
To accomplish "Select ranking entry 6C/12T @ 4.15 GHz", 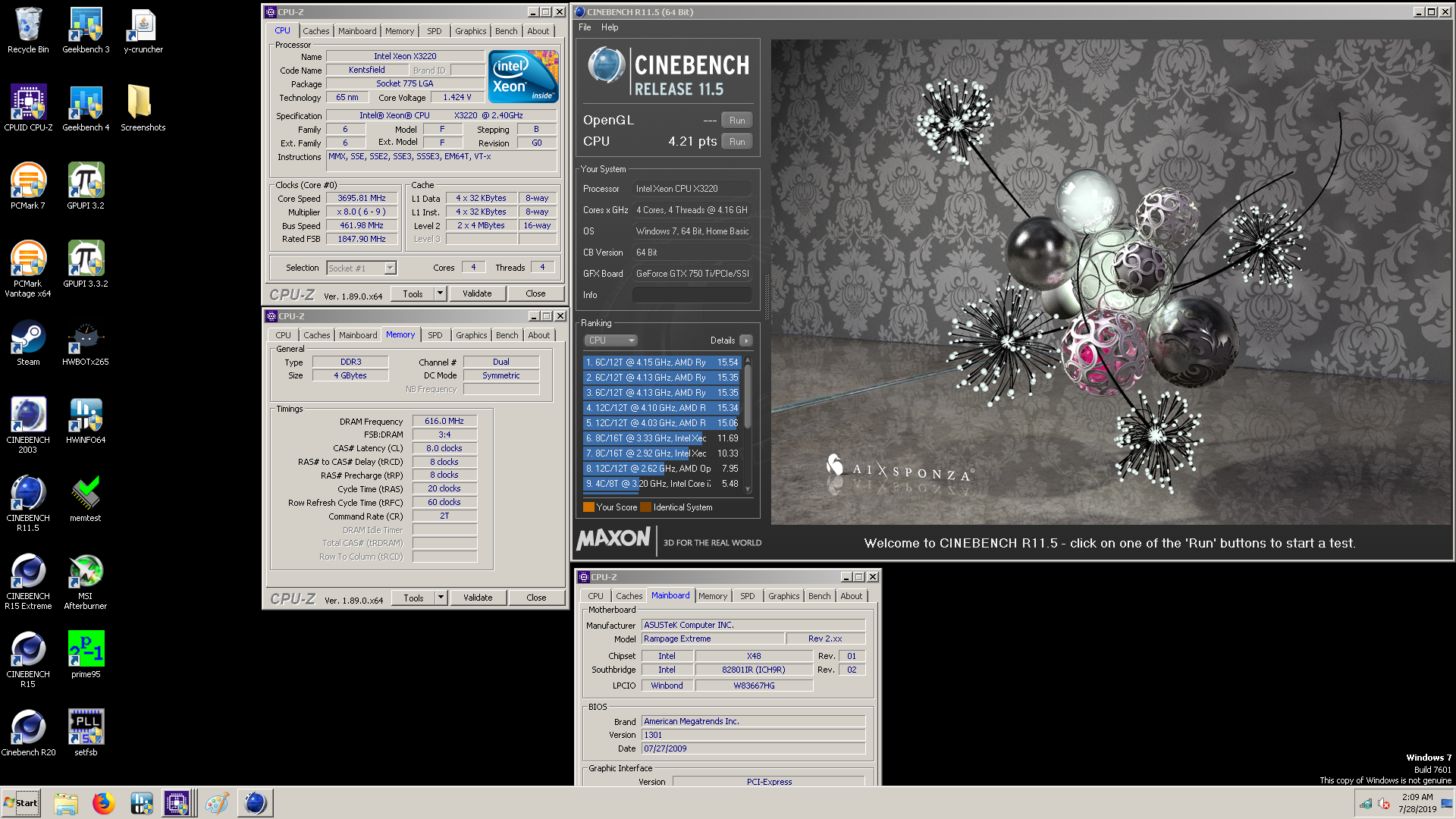I will pos(661,362).
